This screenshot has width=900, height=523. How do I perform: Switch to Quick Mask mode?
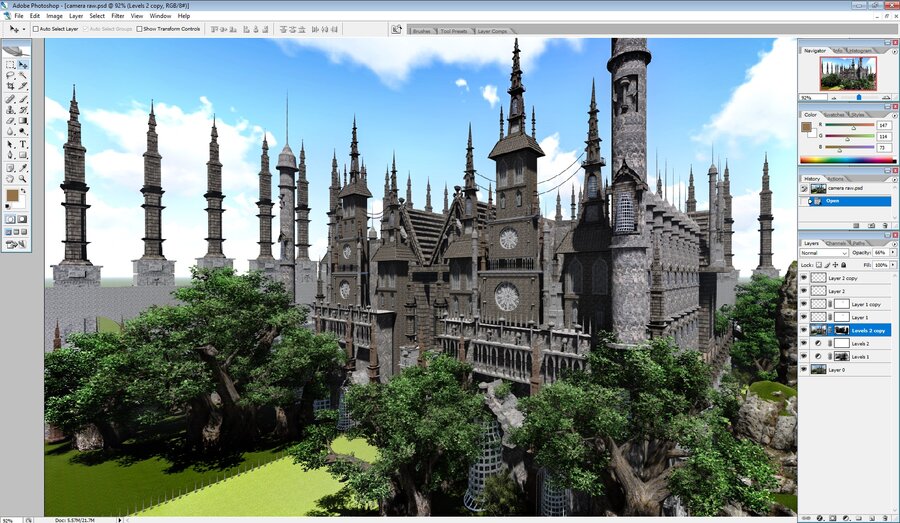pyautogui.click(x=22, y=219)
